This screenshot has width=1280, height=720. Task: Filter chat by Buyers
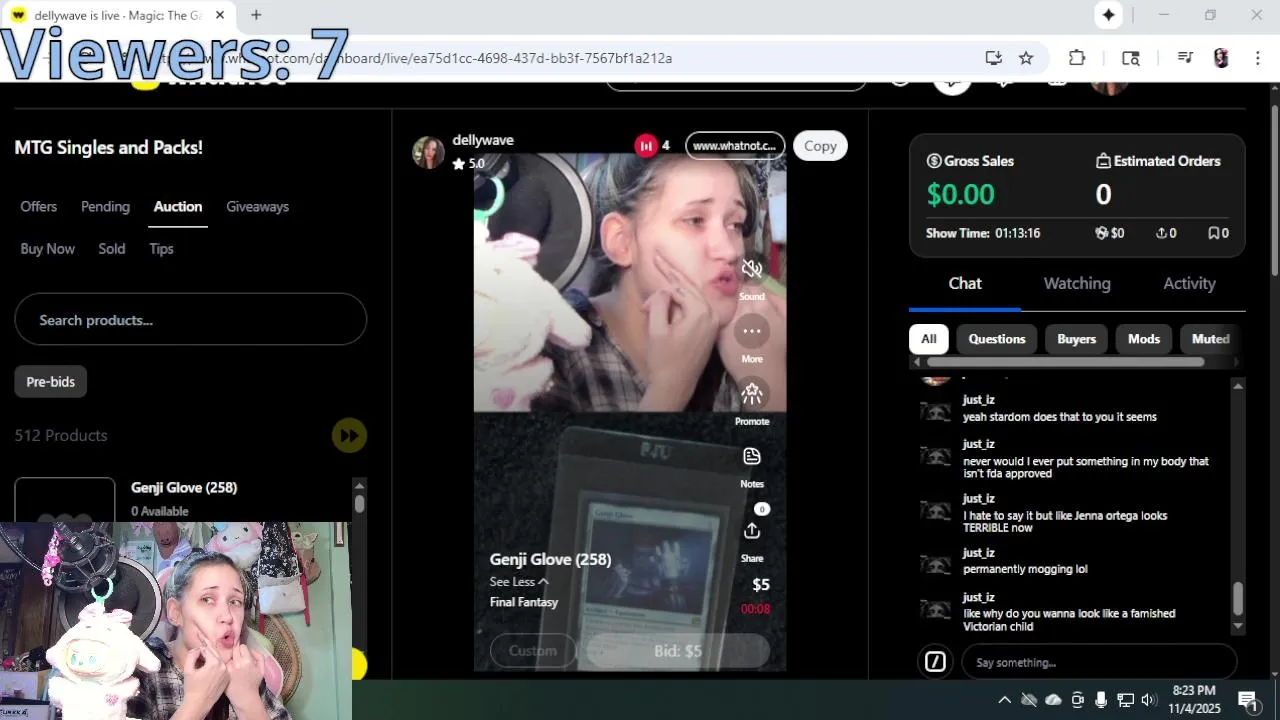pos(1077,339)
